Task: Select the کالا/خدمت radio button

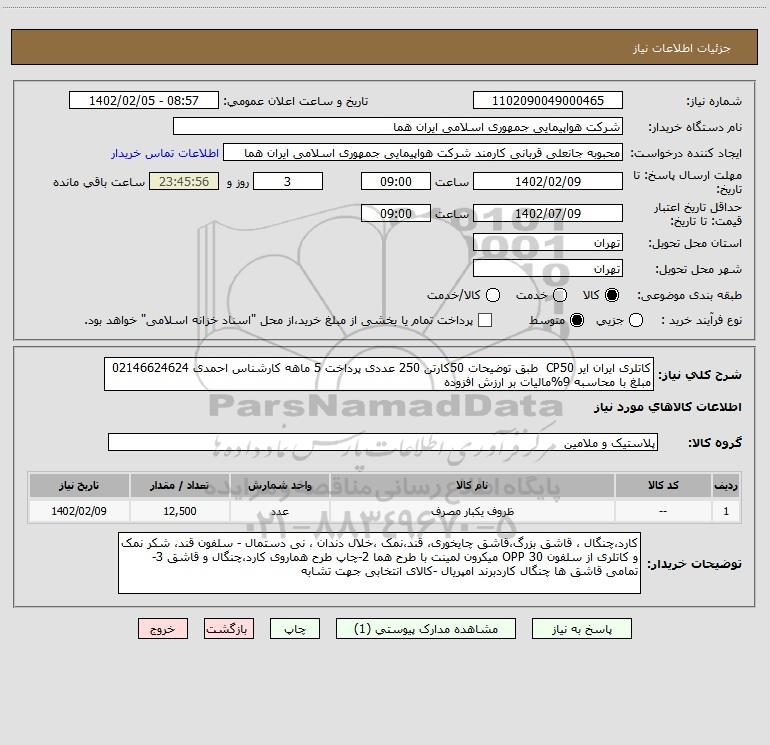Action: [x=493, y=295]
